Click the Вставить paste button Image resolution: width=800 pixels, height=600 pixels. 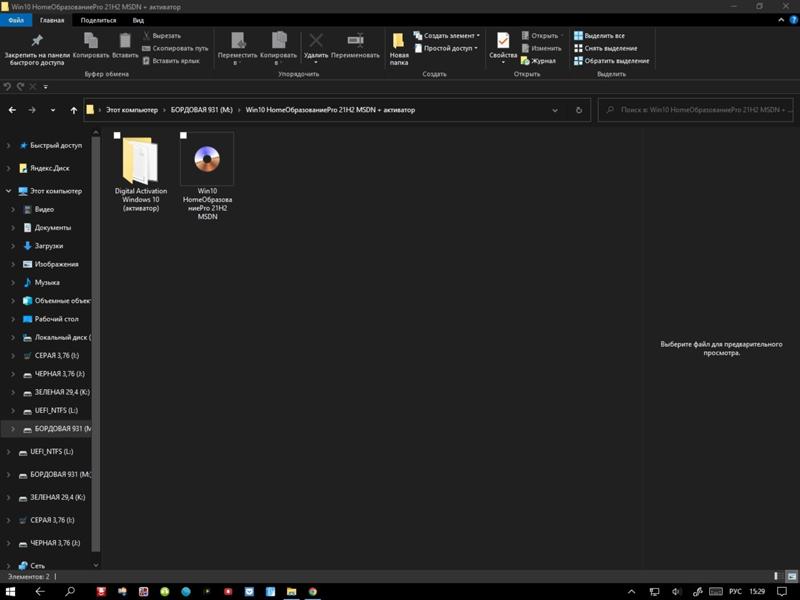125,45
